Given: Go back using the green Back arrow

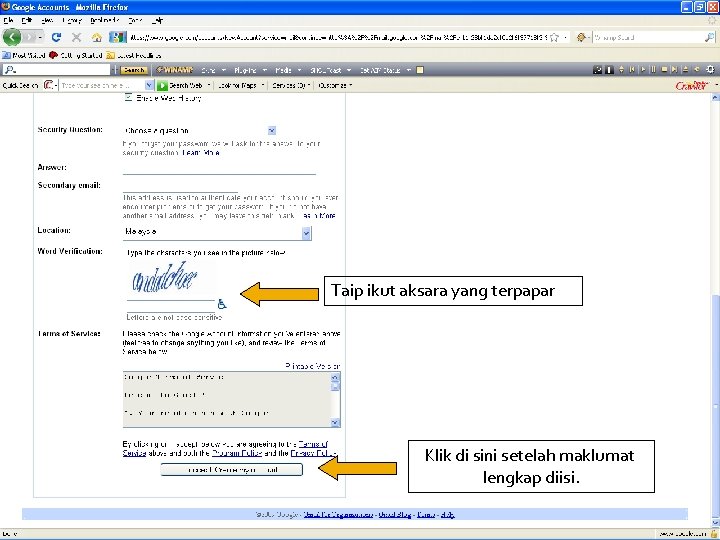Looking at the screenshot, I should coord(12,37).
